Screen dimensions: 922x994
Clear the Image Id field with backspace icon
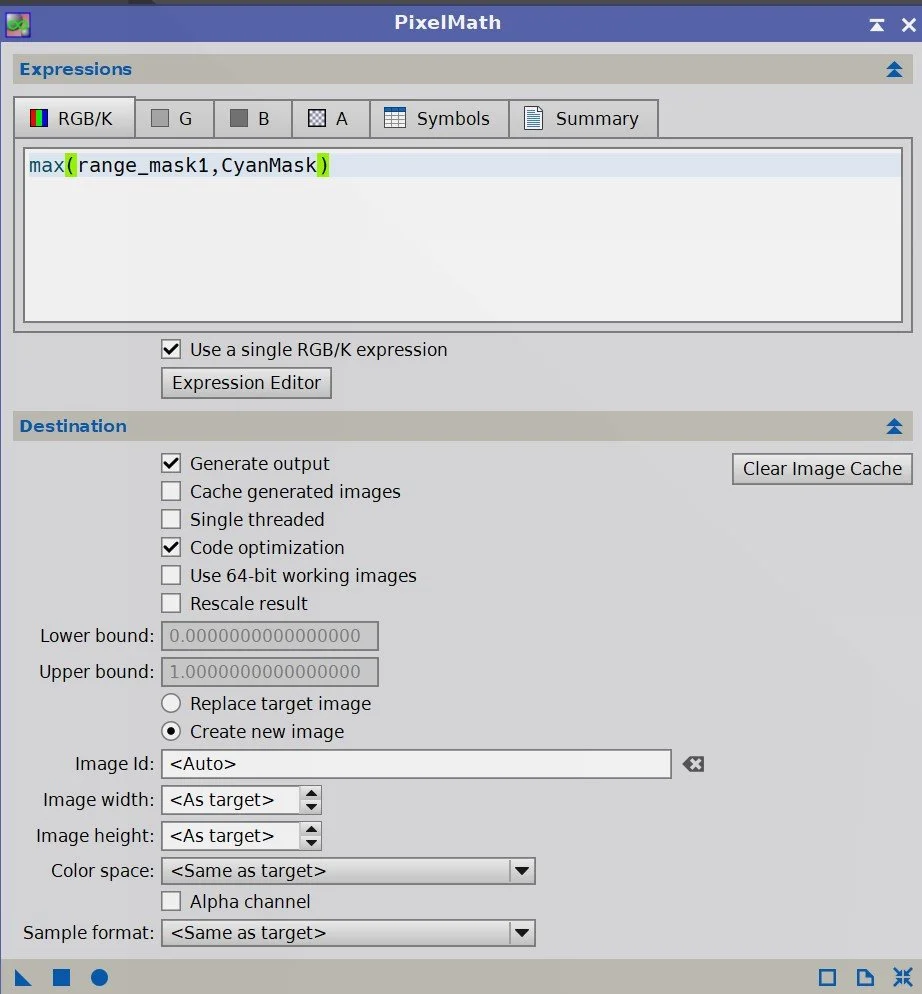coord(693,764)
